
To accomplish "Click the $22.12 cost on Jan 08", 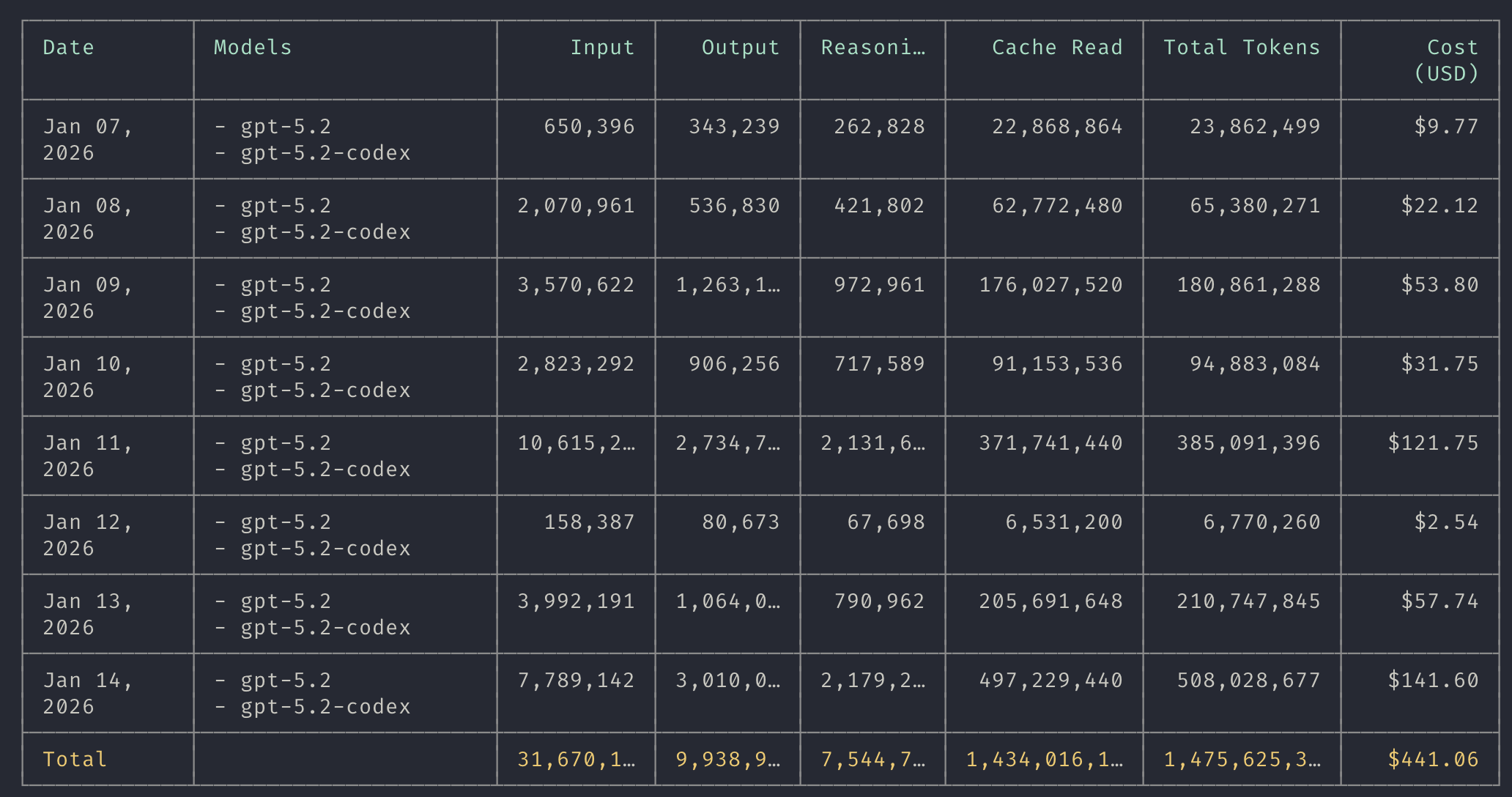I will click(1439, 206).
